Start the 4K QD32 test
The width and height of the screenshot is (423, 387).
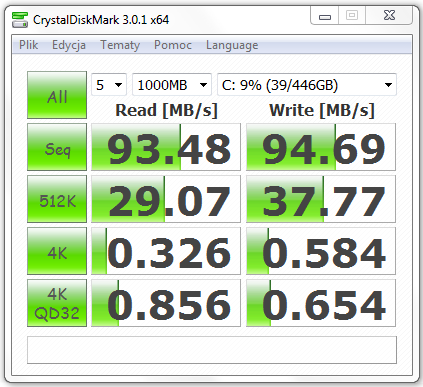pos(57,303)
